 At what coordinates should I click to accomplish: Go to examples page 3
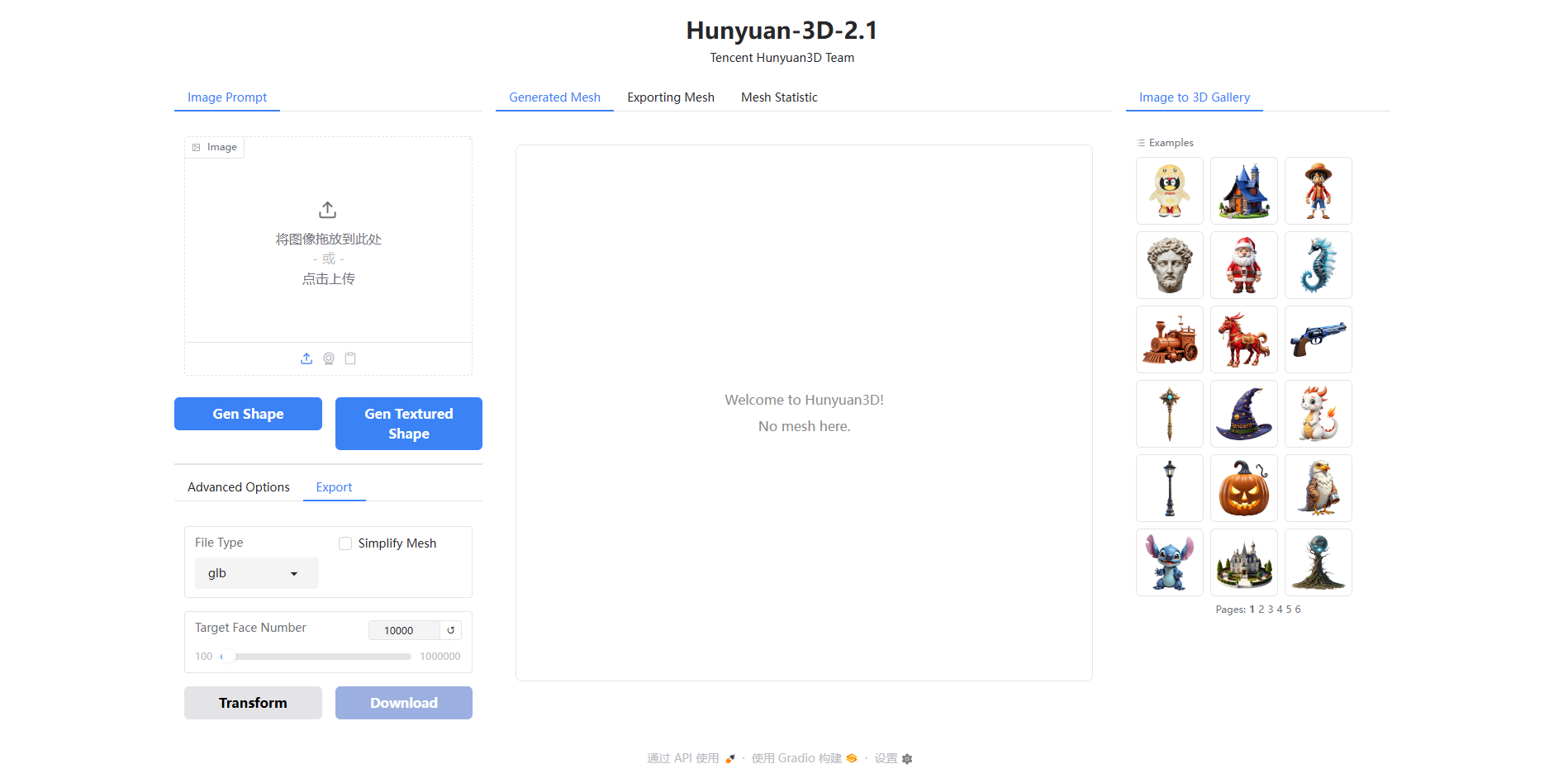point(1271,610)
